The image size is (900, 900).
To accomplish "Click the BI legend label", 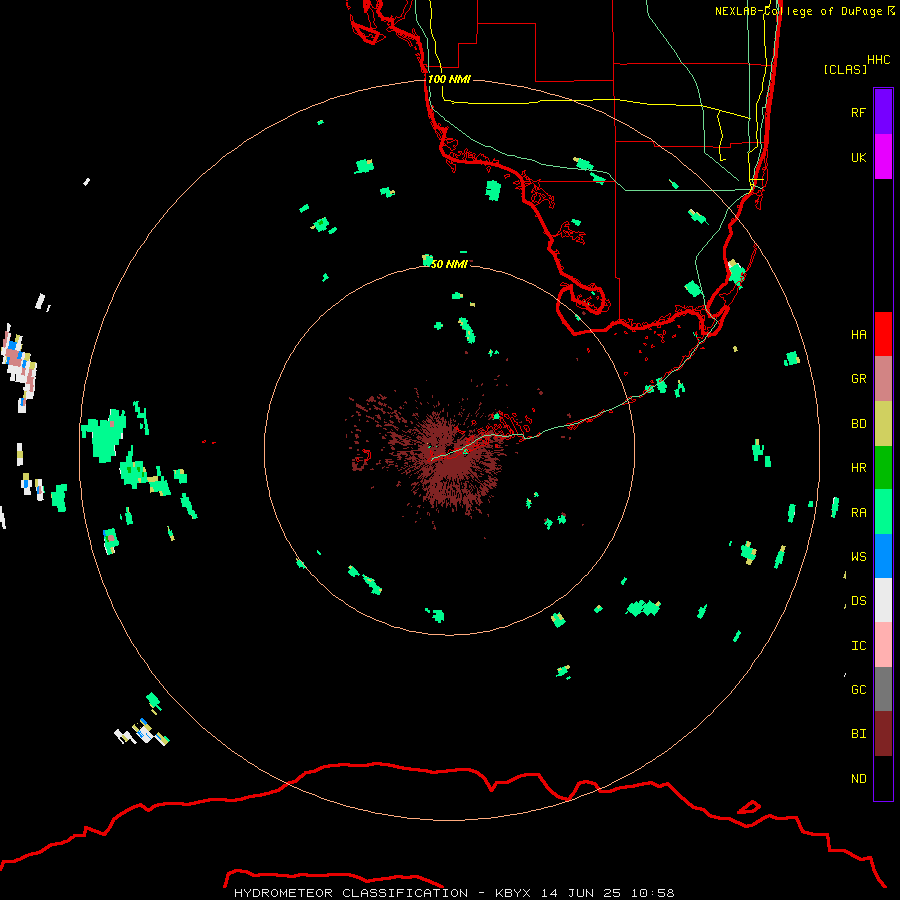I will coord(858,734).
